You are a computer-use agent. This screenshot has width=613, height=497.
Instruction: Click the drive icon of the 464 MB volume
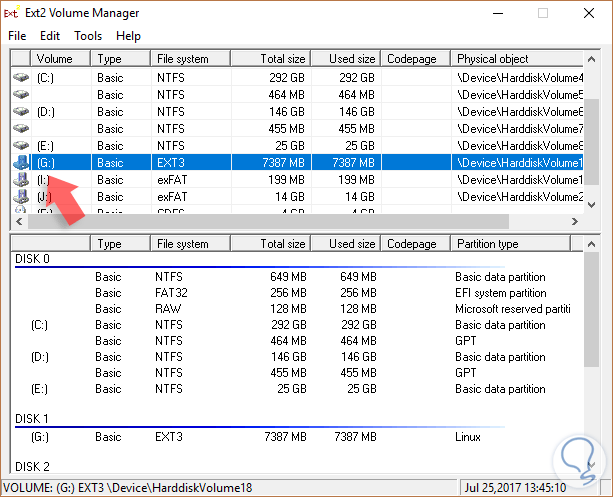pyautogui.click(x=21, y=95)
